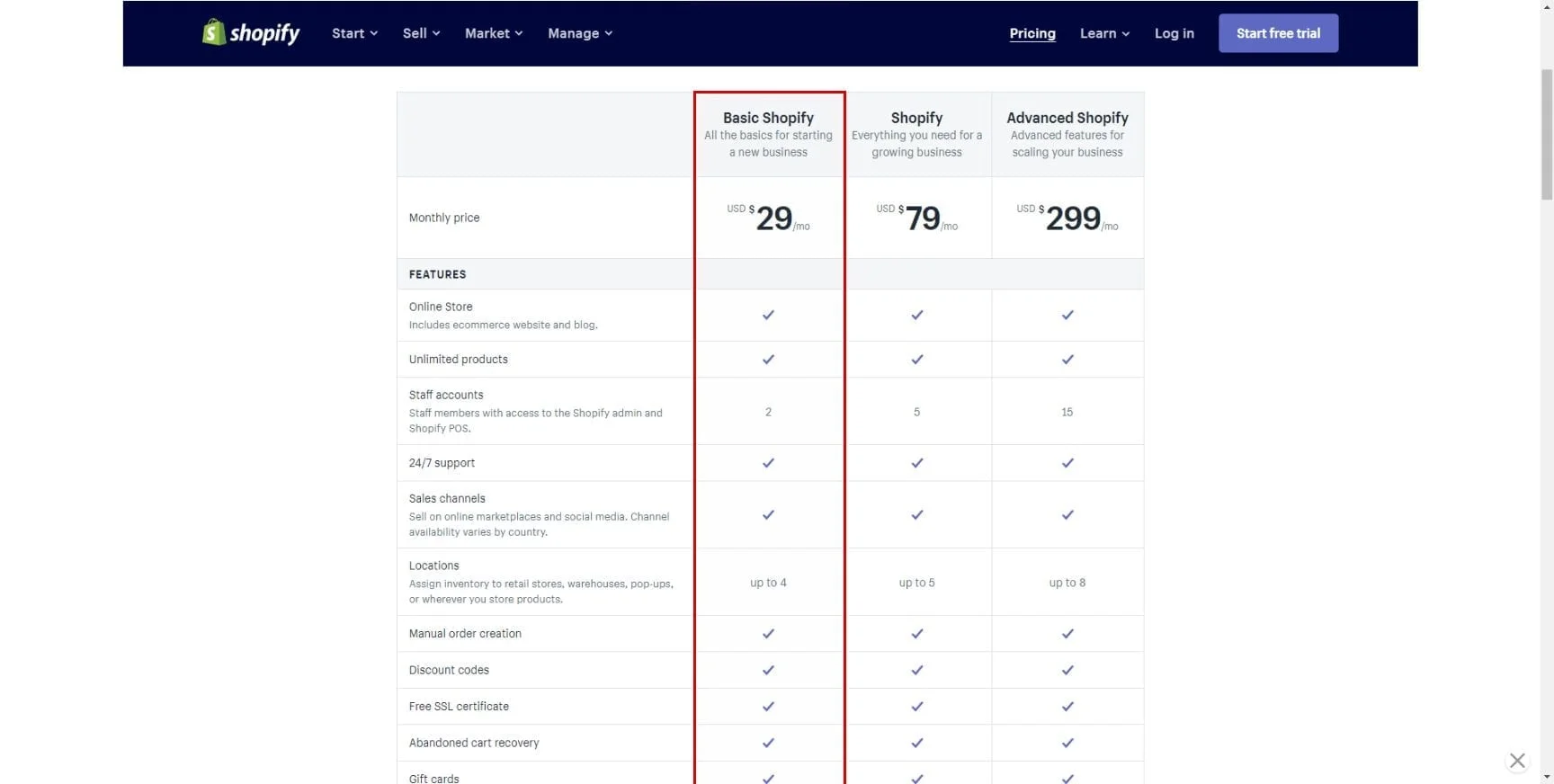Screen dimensions: 1554x784
Task: Click the $29 monthly price
Action: pyautogui.click(x=769, y=218)
